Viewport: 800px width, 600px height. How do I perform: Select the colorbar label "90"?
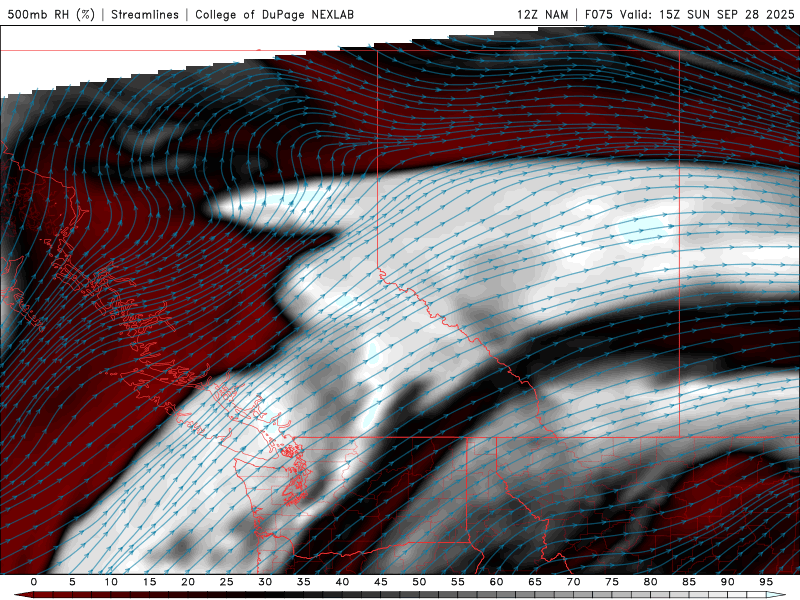pyautogui.click(x=727, y=582)
